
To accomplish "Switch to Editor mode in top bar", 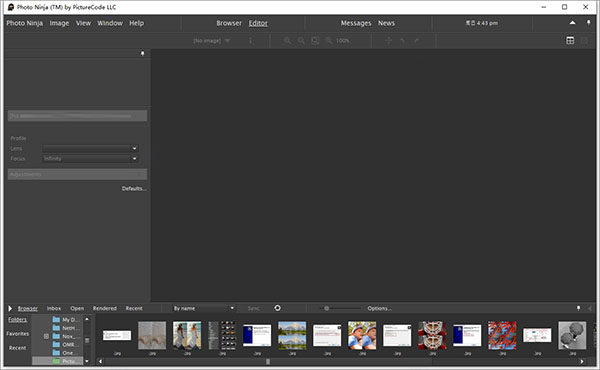I will point(258,23).
